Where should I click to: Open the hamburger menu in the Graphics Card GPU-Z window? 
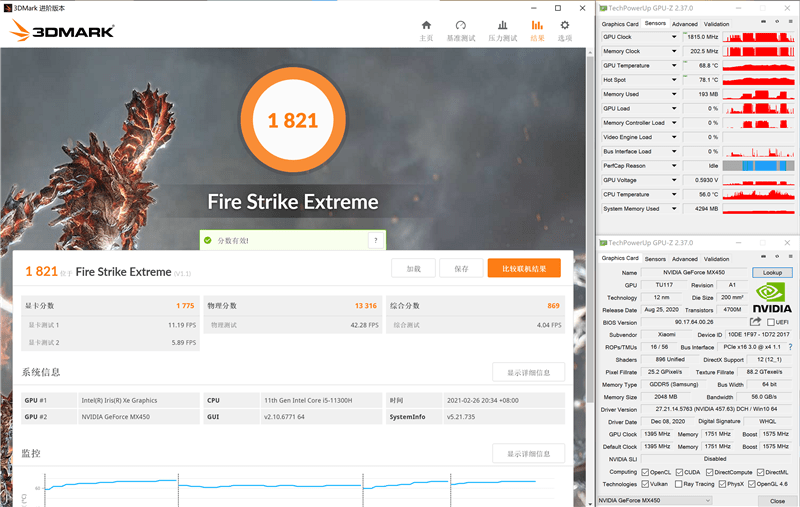(791, 256)
